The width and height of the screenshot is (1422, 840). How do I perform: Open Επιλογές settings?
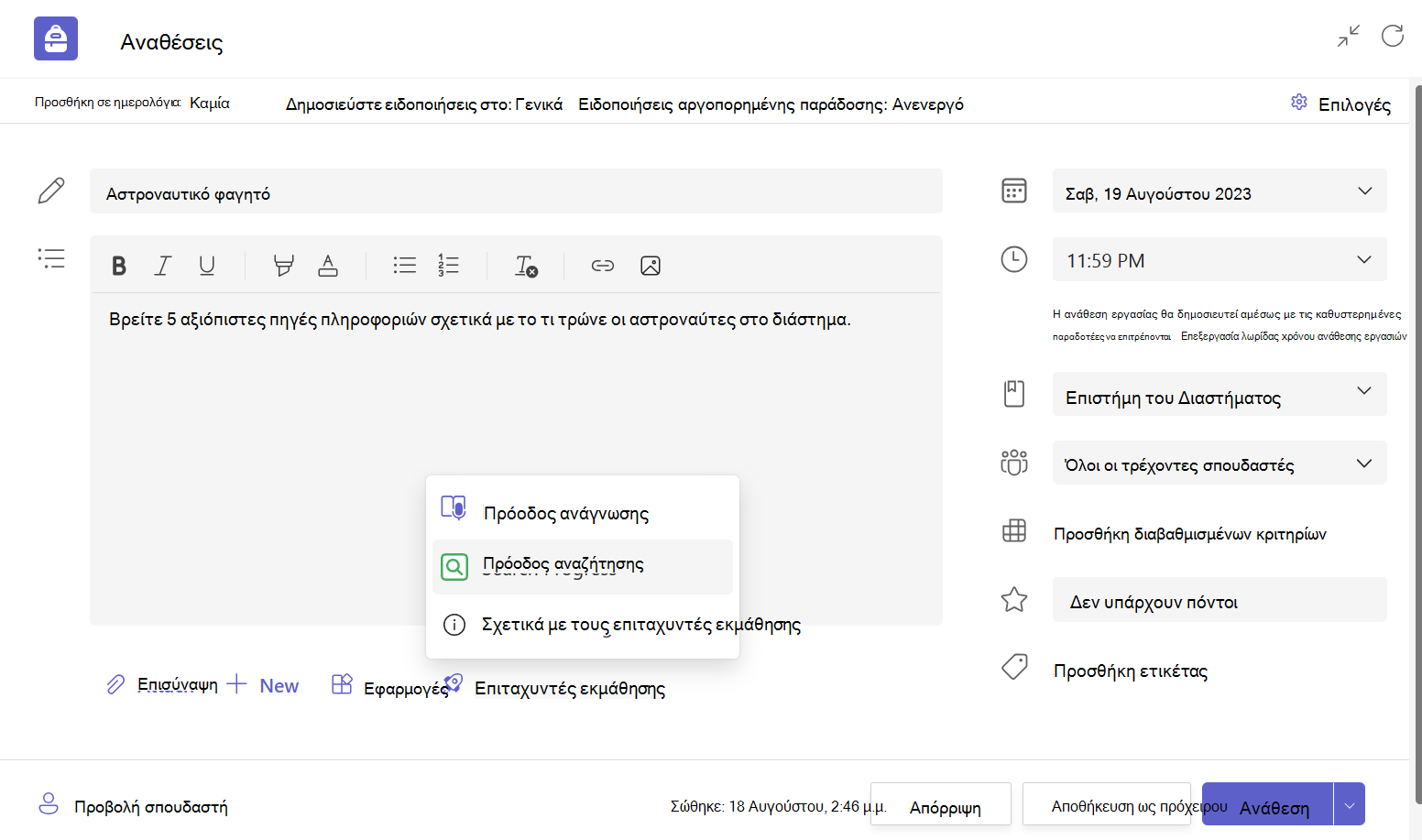tap(1340, 104)
